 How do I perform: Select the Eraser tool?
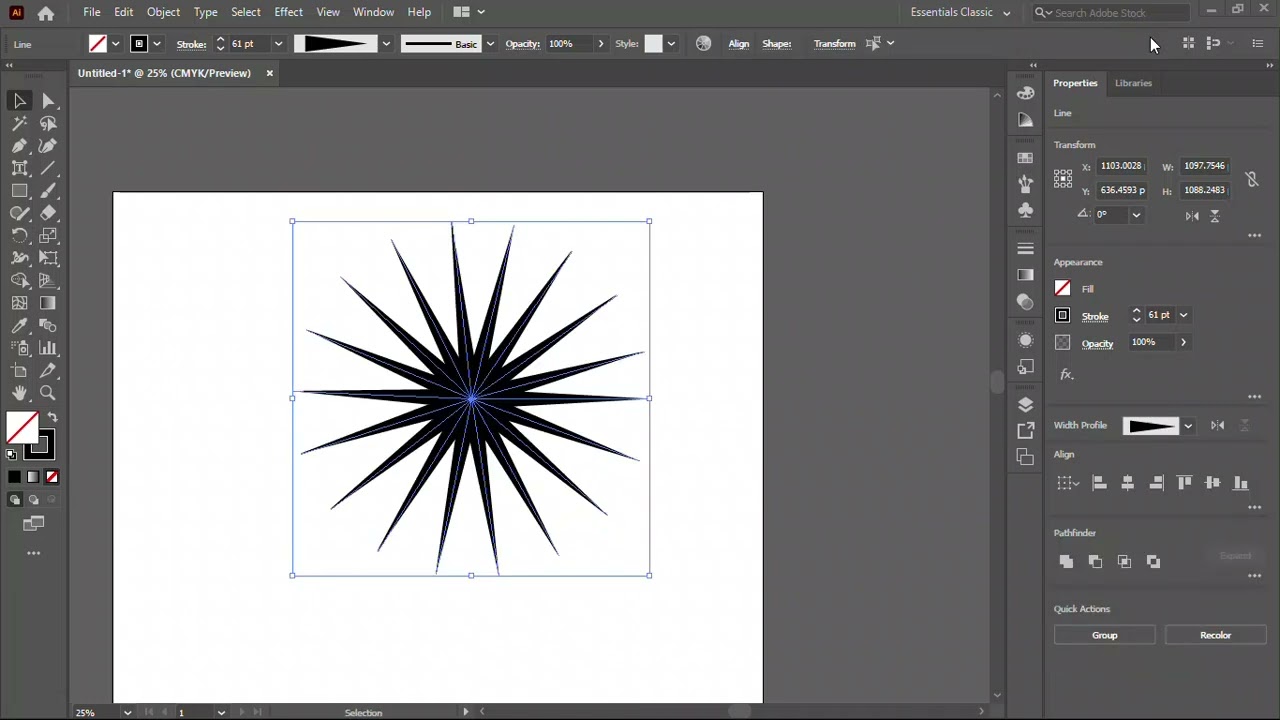coord(48,213)
